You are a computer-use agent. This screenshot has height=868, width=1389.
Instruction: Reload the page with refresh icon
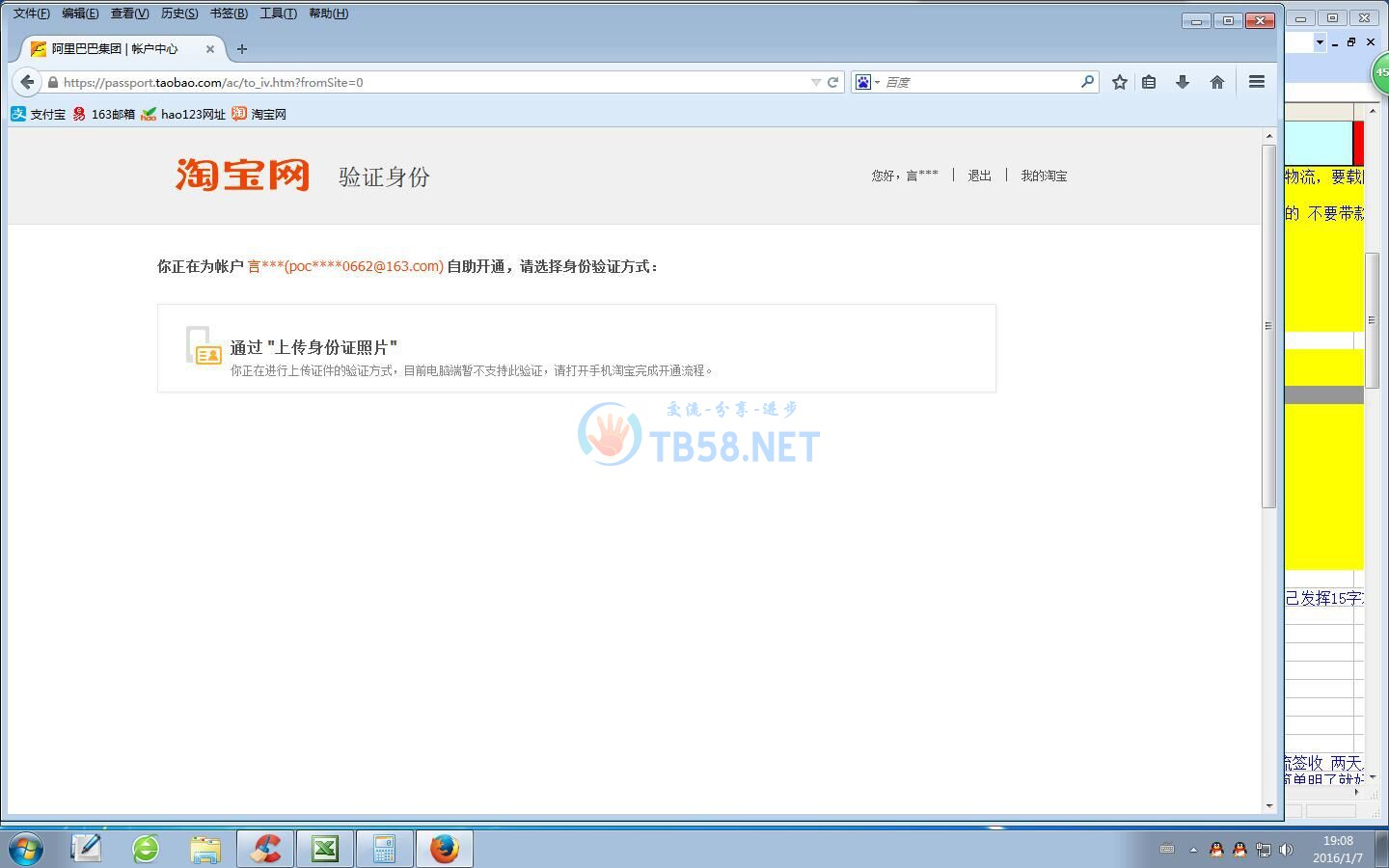[832, 82]
